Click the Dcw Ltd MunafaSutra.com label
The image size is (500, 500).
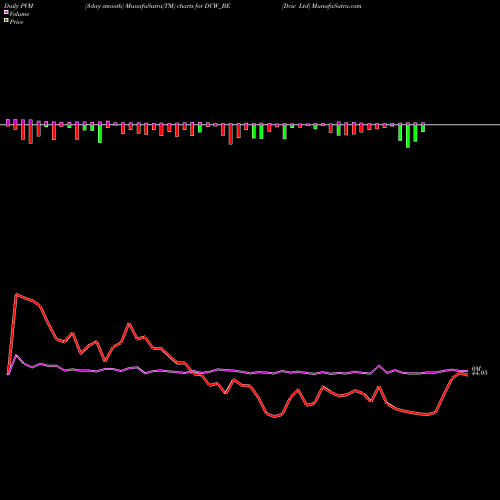tap(321, 6)
